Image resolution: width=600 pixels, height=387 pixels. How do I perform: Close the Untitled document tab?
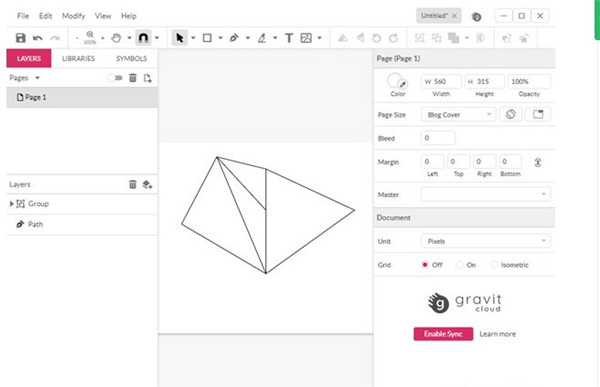click(x=454, y=16)
